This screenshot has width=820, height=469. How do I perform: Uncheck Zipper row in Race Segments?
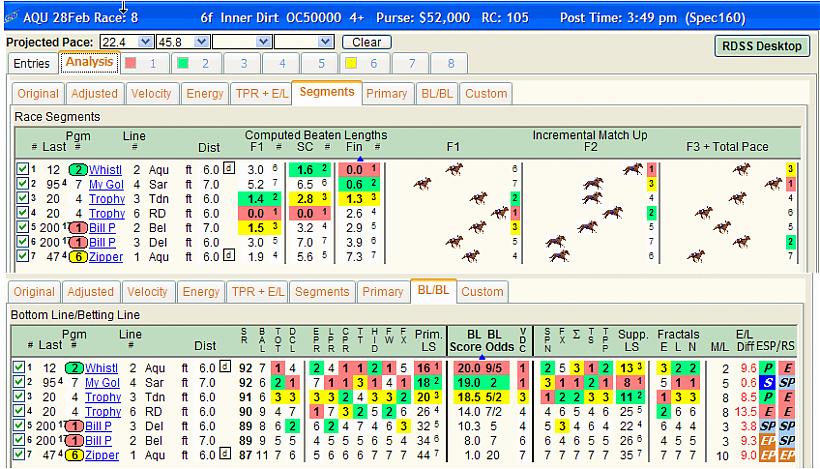(22, 256)
